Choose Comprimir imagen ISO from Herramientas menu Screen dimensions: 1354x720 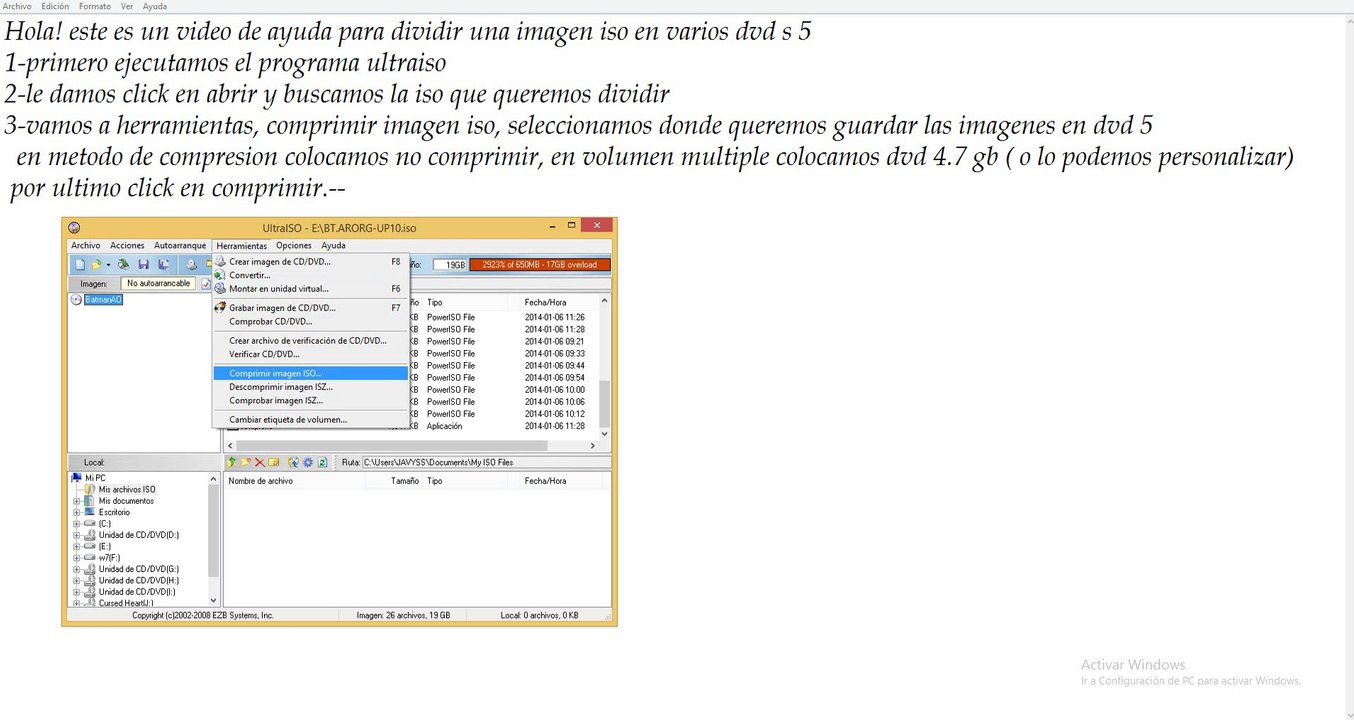tap(311, 373)
